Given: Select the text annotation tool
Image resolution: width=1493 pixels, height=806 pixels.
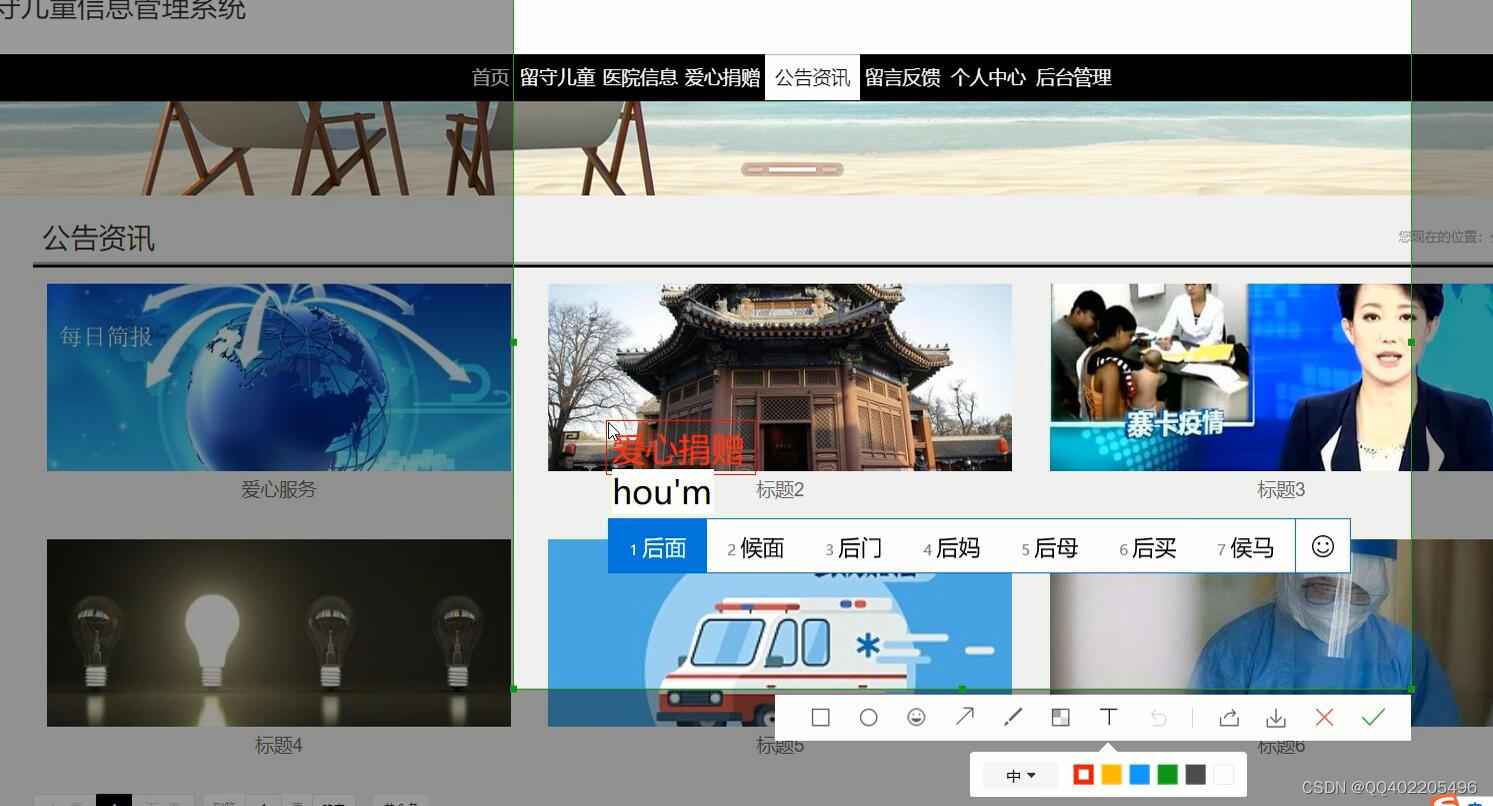Looking at the screenshot, I should 1108,717.
